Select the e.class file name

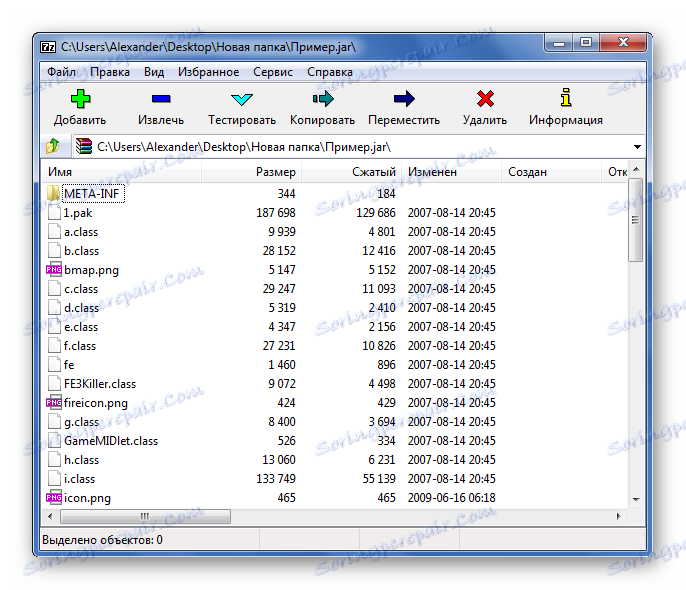[x=81, y=327]
